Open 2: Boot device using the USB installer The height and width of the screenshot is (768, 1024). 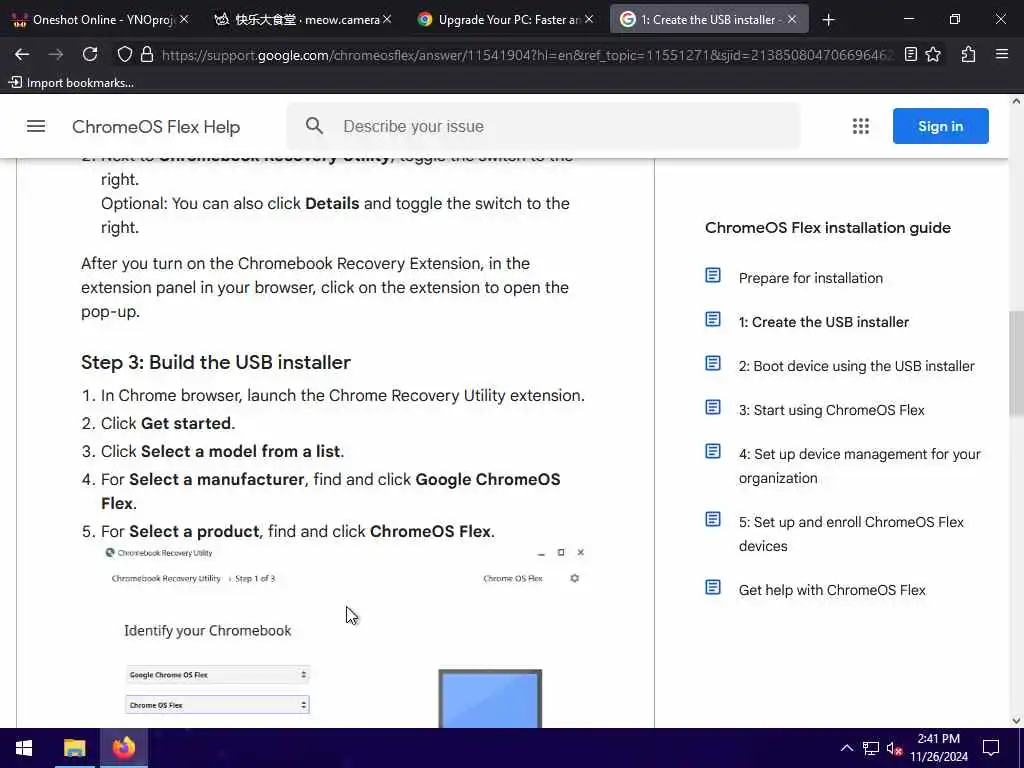click(x=856, y=366)
